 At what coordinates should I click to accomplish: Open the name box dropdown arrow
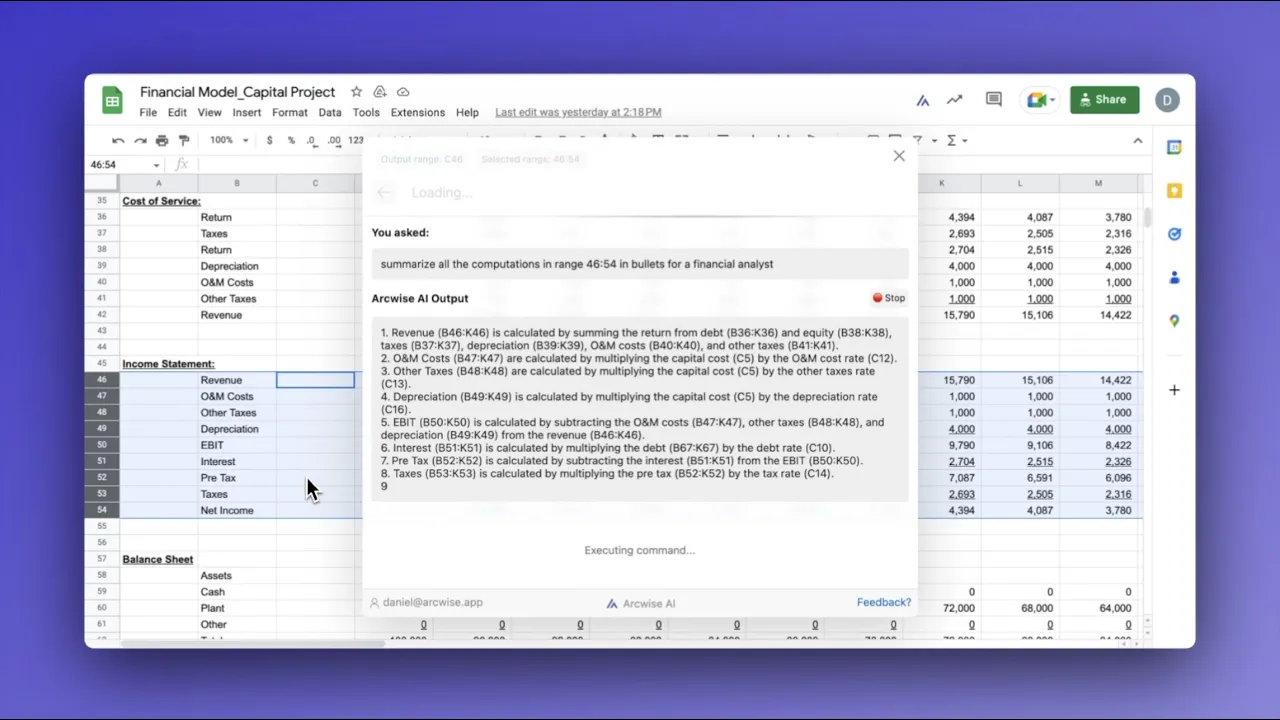[x=156, y=165]
